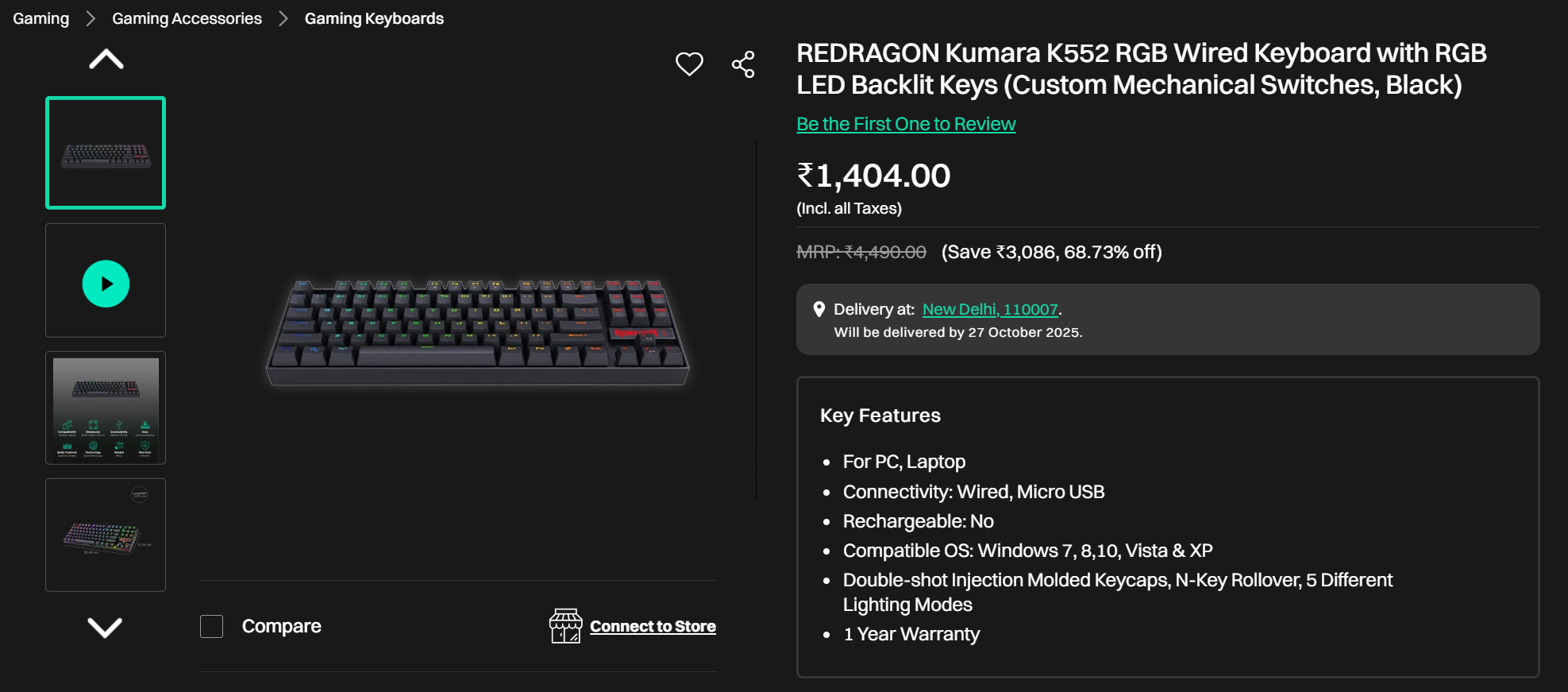Play the product video thumbnail

(106, 284)
